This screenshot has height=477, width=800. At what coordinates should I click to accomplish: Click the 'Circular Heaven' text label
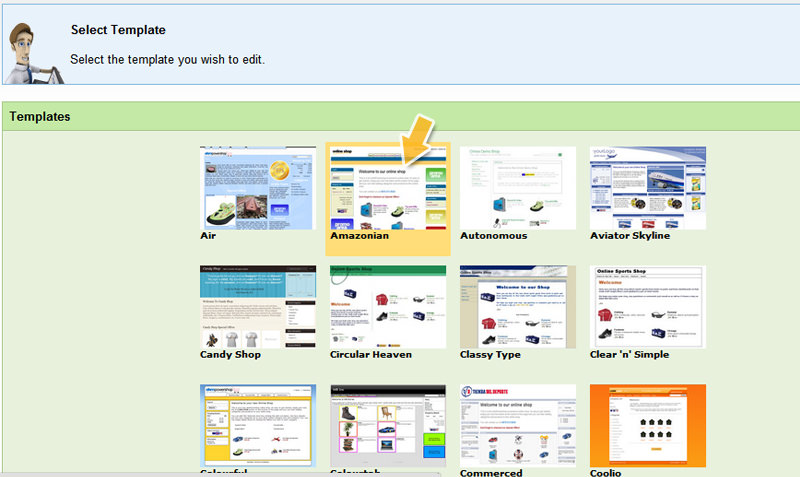371,355
